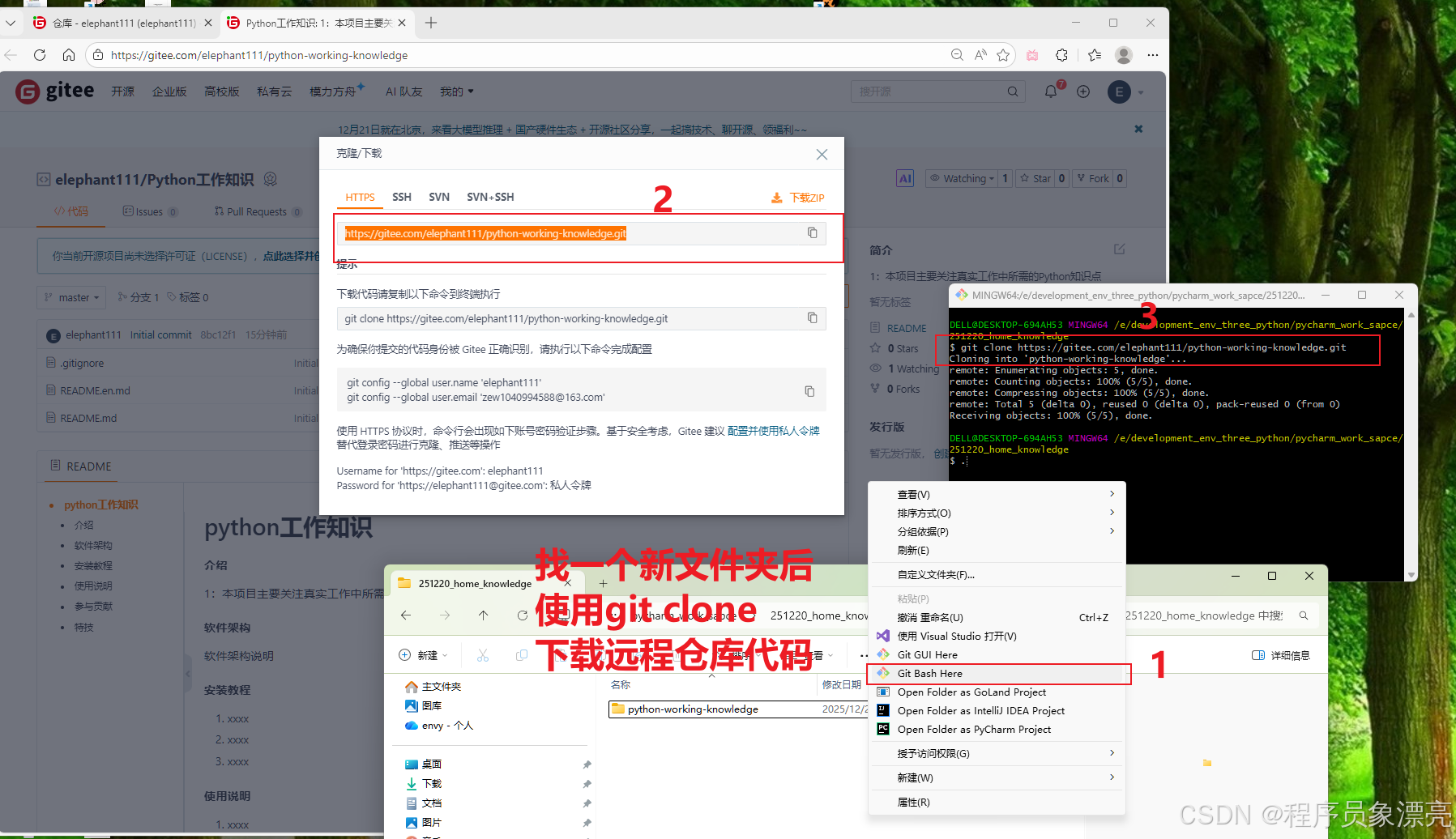Add a new File Explorer tab
The height and width of the screenshot is (839, 1456).
point(603,583)
